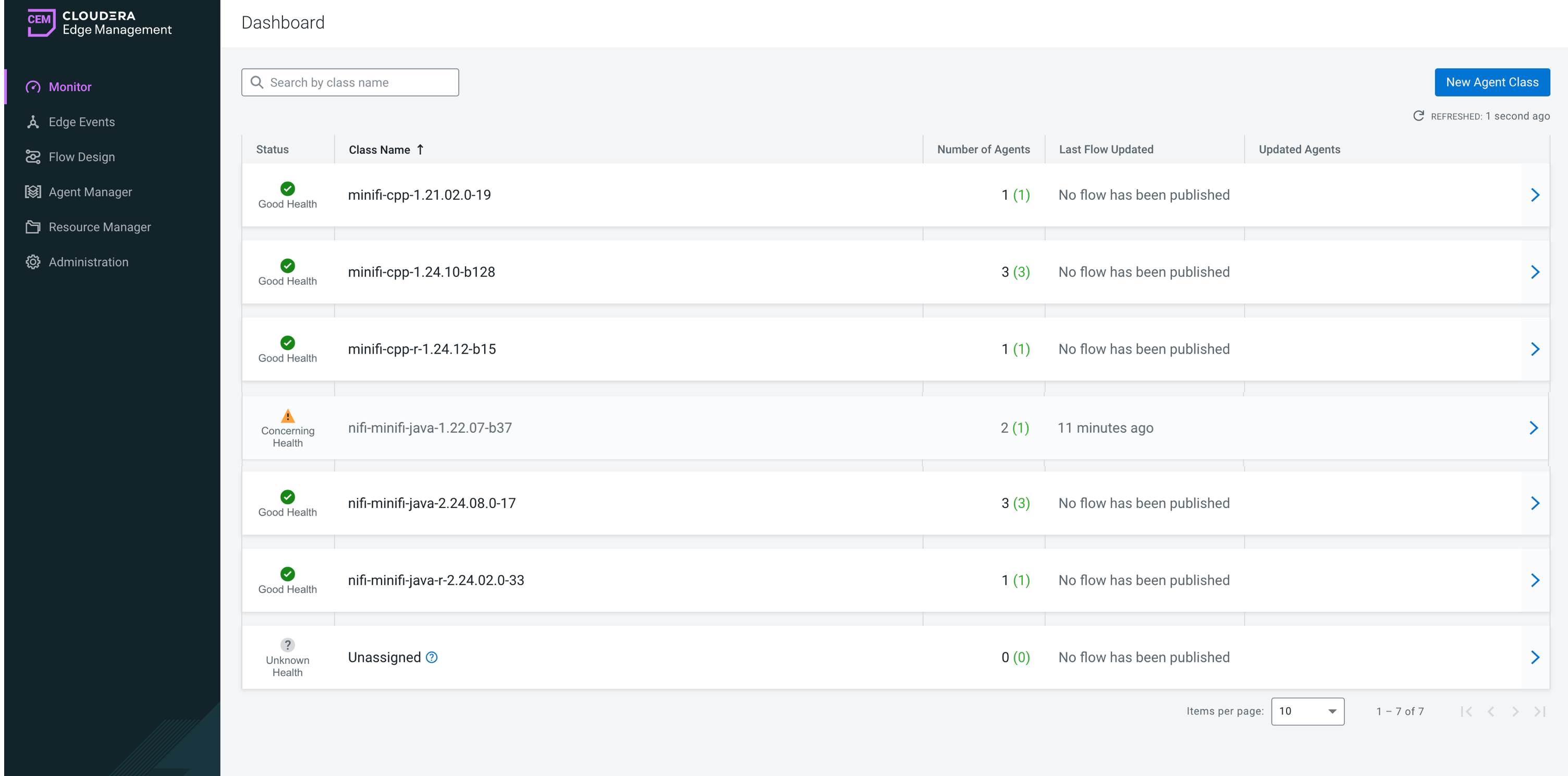Viewport: 1568px width, 776px height.
Task: Open Edge Events in the sidebar
Action: [81, 122]
